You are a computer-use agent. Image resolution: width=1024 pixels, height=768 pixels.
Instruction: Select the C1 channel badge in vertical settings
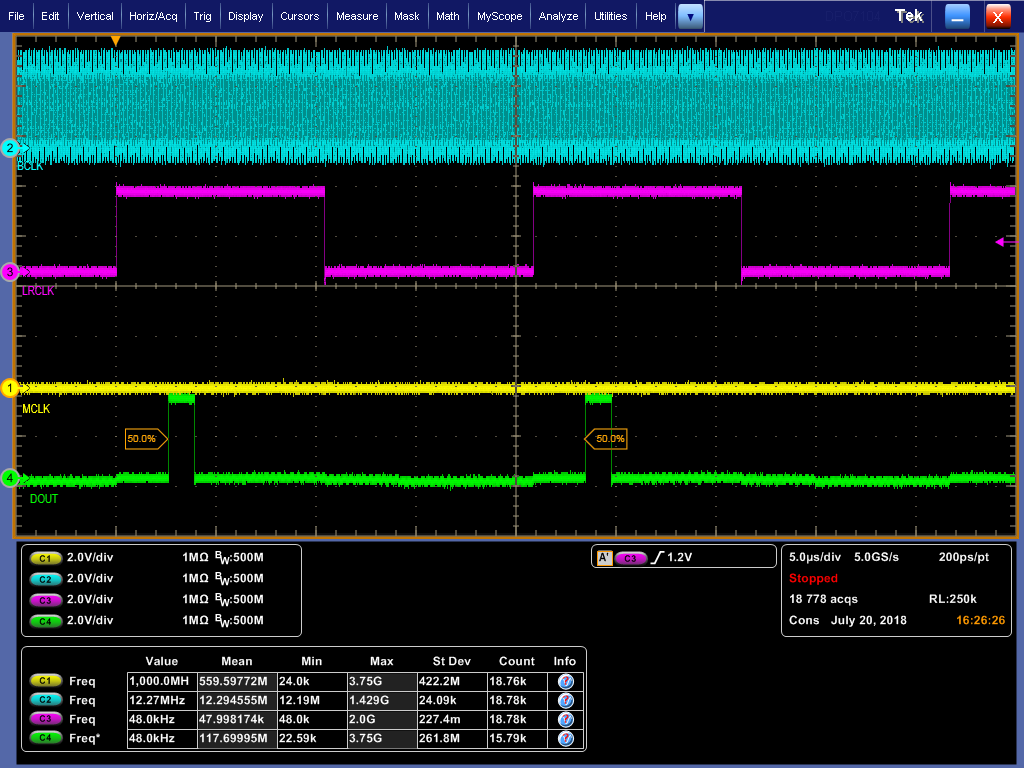click(44, 559)
